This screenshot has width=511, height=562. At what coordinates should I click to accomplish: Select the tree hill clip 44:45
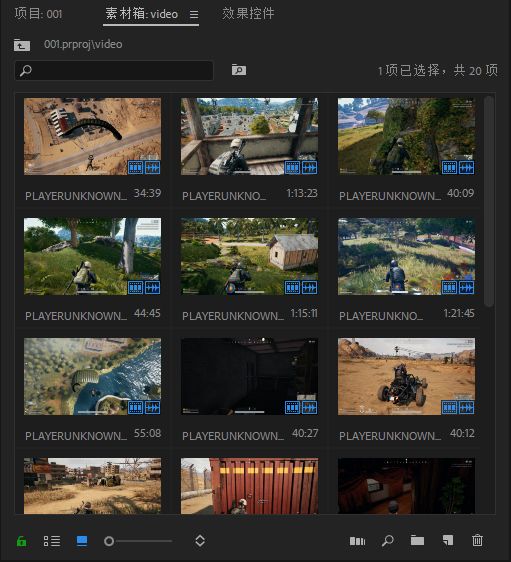92,257
